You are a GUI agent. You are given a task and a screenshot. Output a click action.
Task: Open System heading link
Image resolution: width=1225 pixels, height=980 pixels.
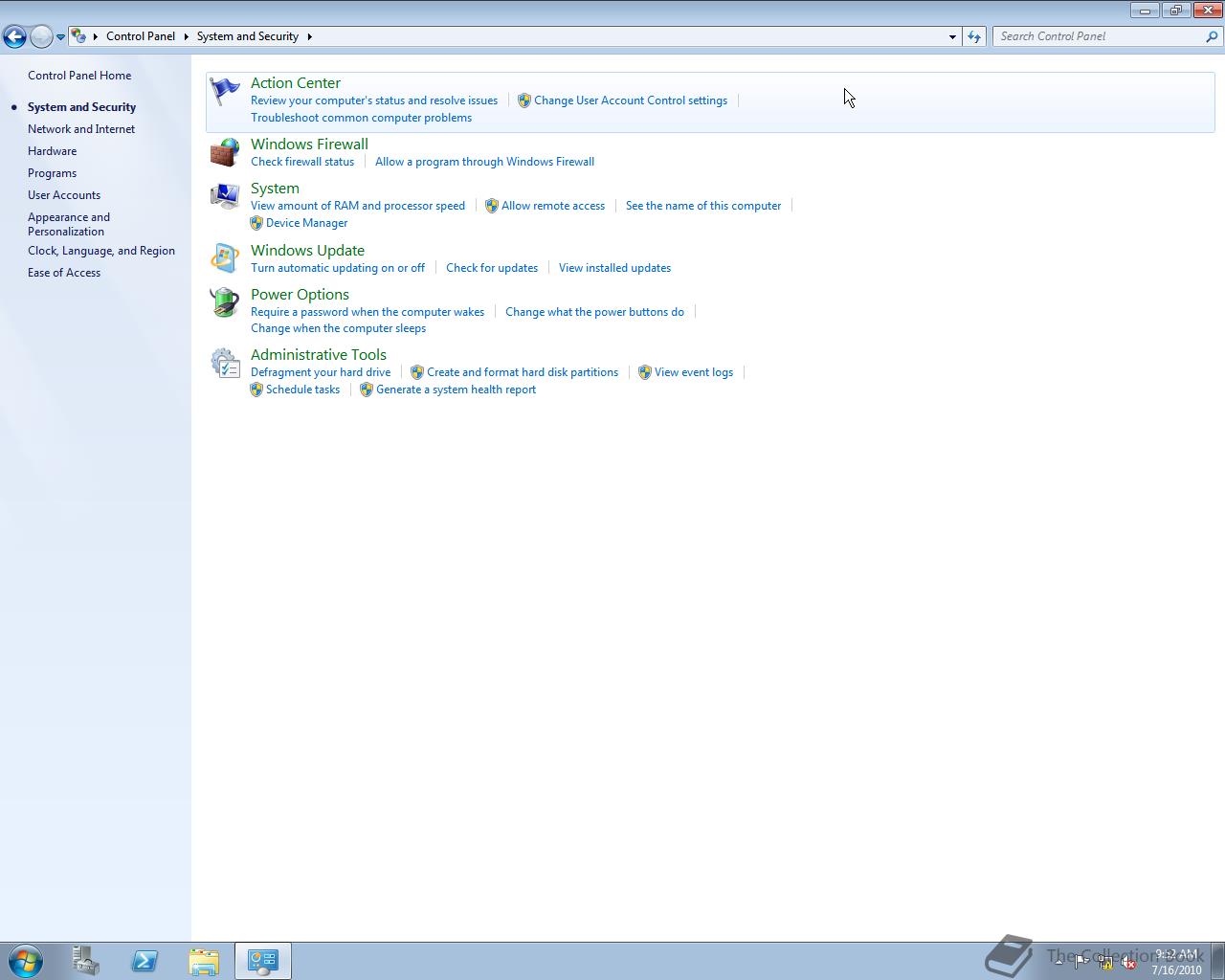(275, 189)
